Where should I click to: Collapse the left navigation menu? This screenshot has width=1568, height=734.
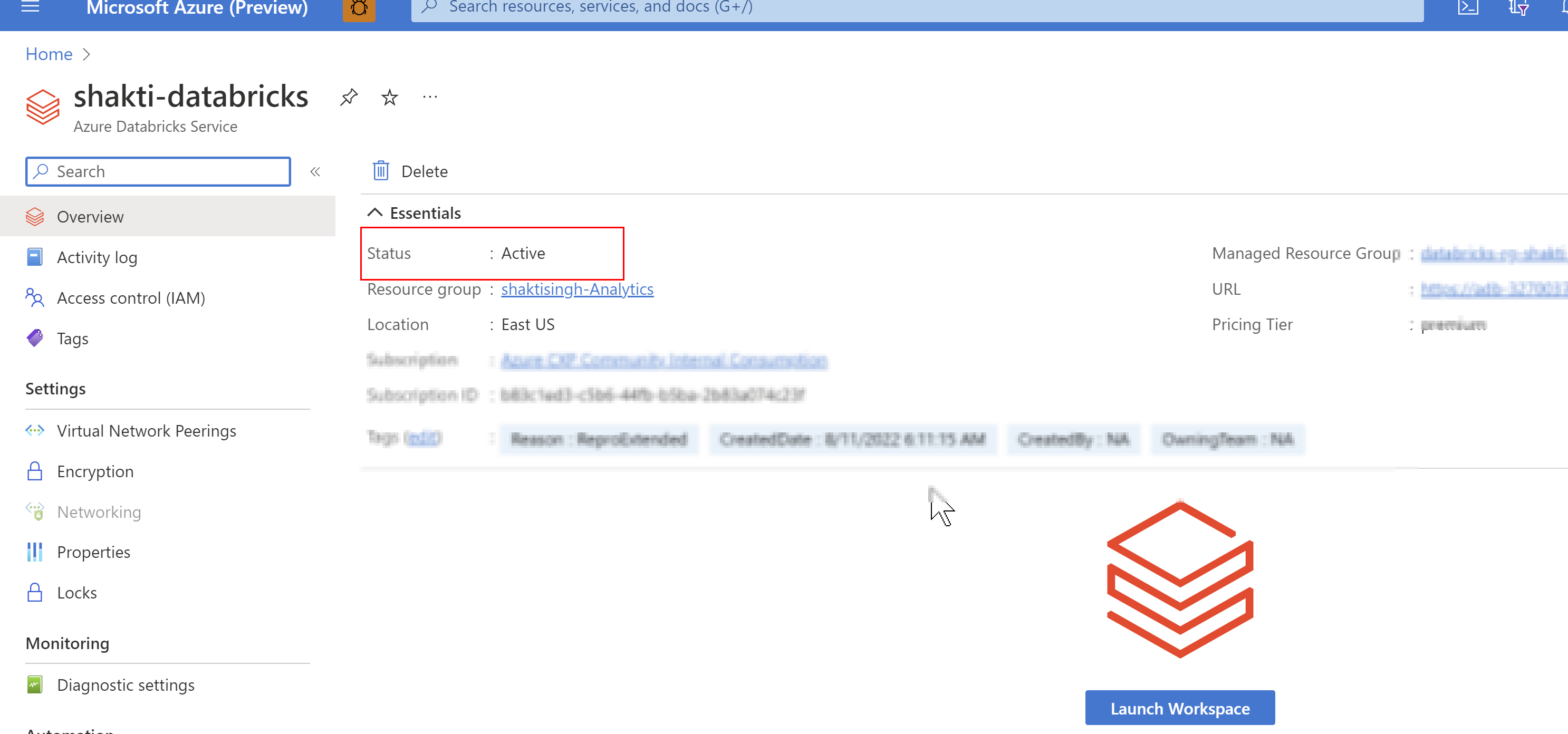[315, 171]
